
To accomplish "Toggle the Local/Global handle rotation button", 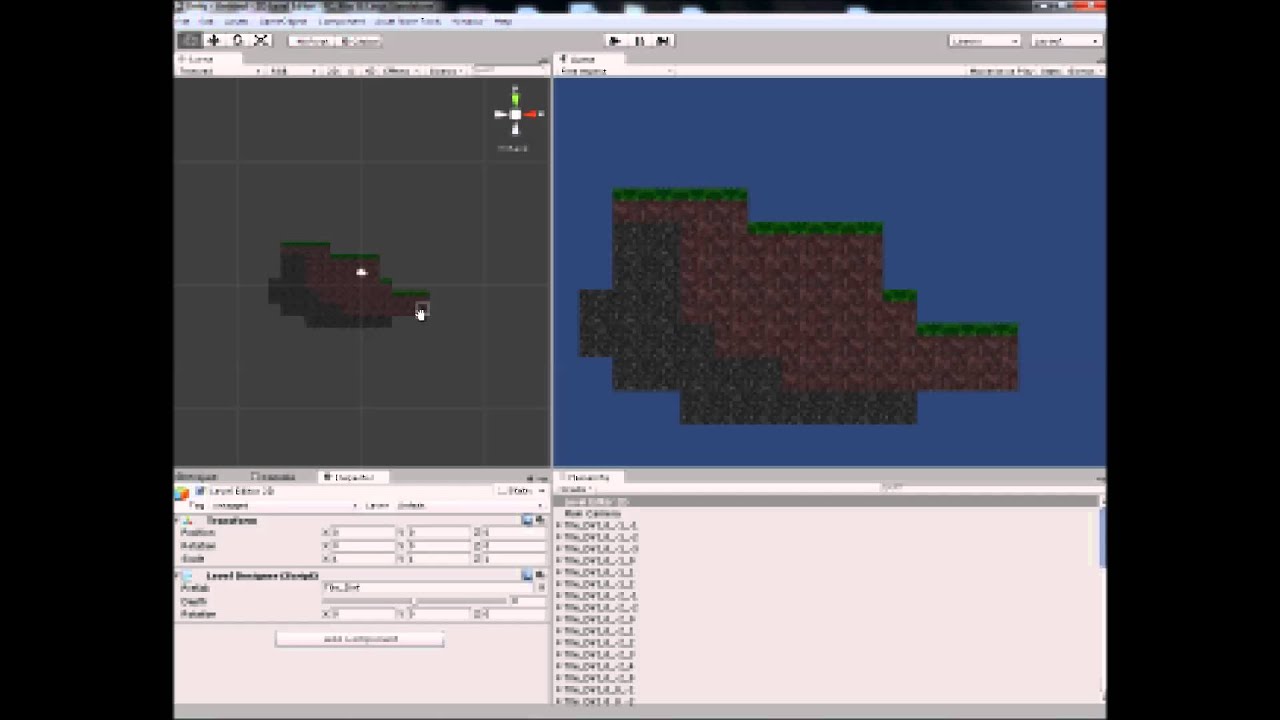I will point(358,41).
